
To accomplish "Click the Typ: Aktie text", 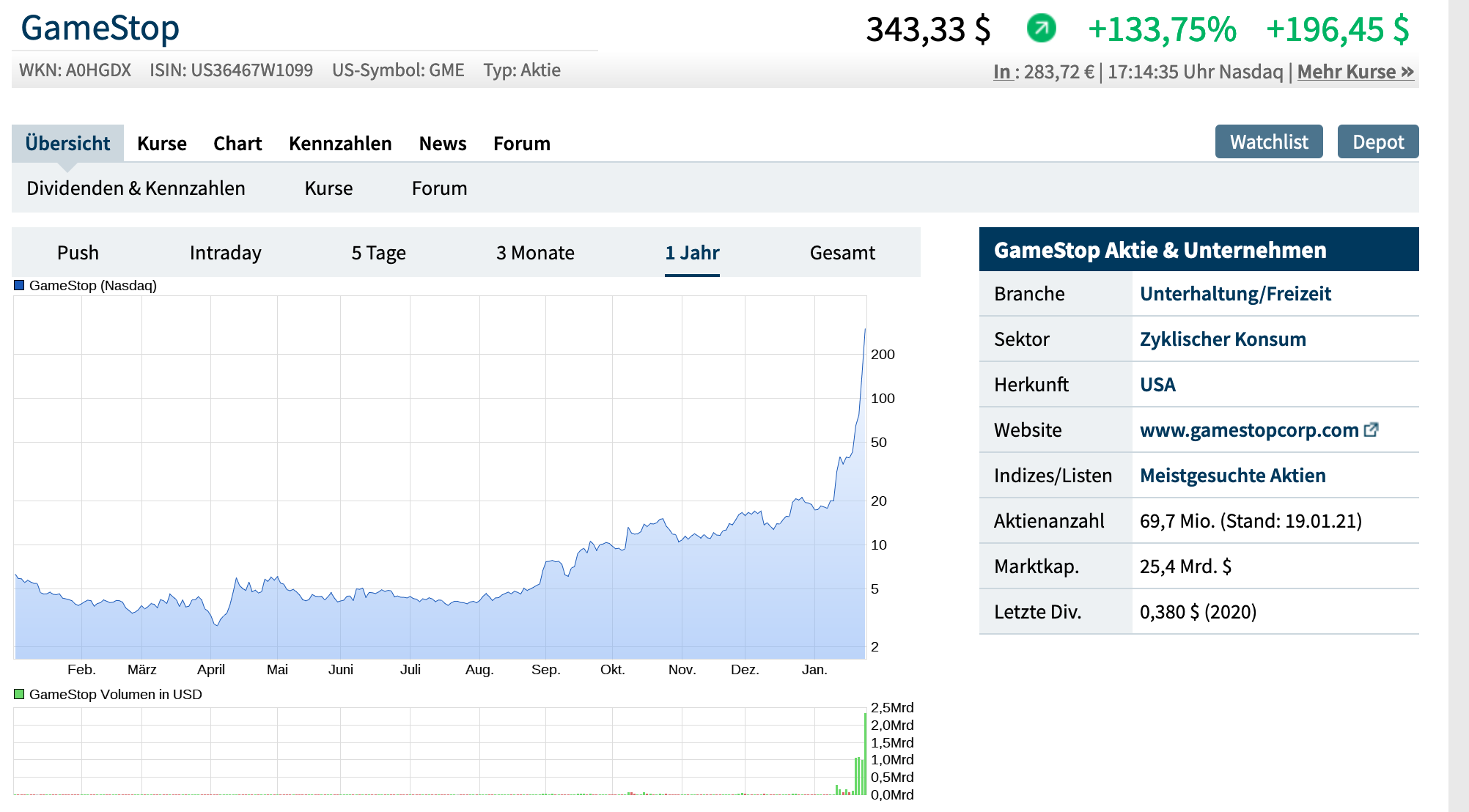I will (x=522, y=70).
